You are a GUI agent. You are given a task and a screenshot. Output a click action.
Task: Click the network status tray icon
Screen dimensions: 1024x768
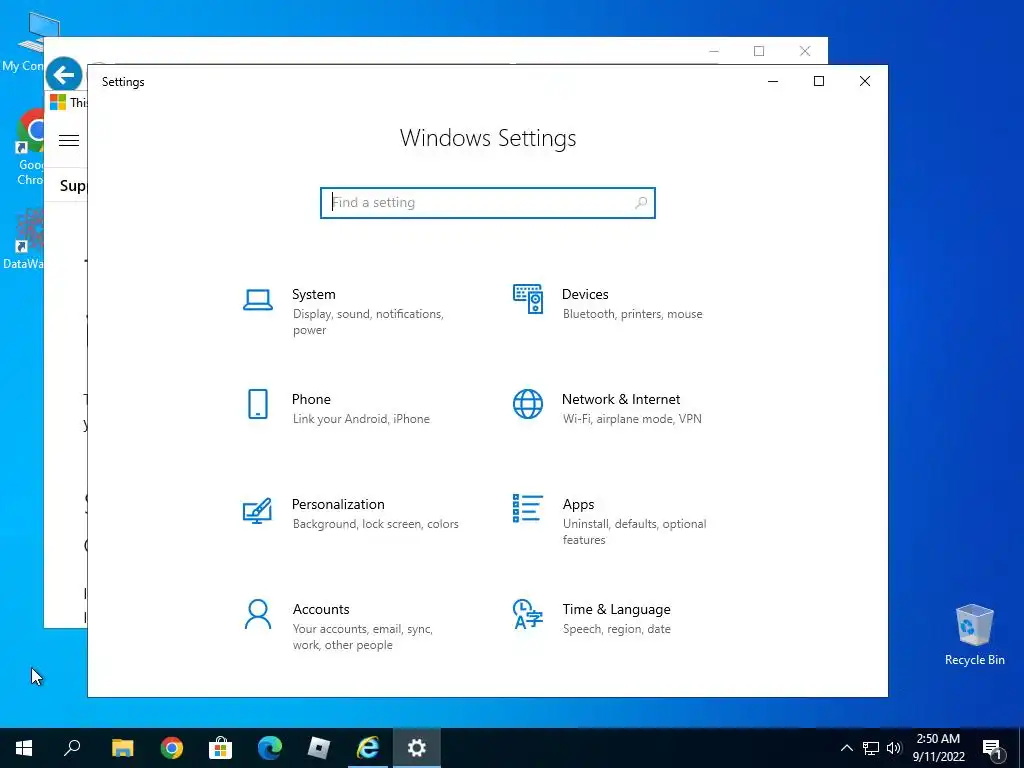pos(871,748)
